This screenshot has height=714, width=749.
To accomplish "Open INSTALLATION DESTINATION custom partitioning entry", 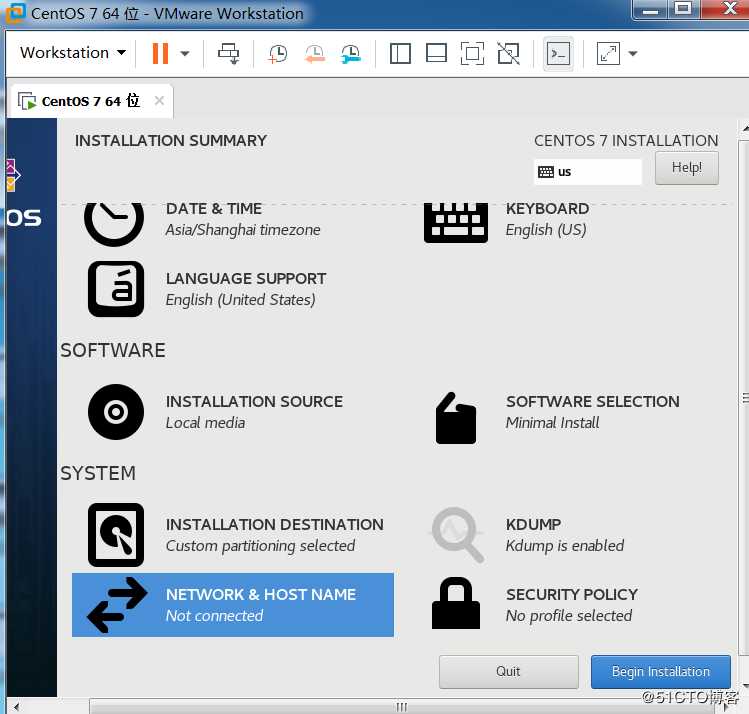I will [x=275, y=535].
